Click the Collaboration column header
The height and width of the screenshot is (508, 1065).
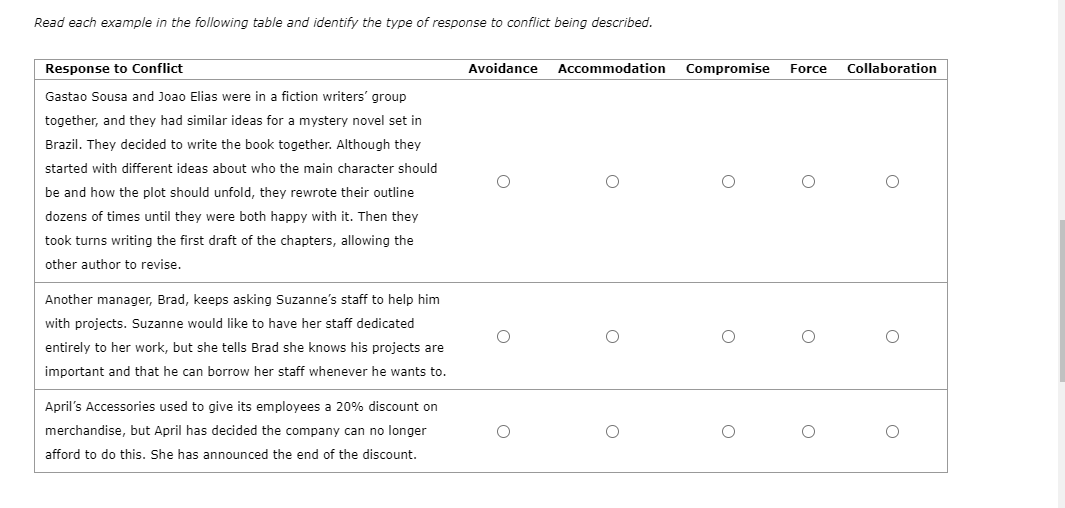click(x=891, y=69)
